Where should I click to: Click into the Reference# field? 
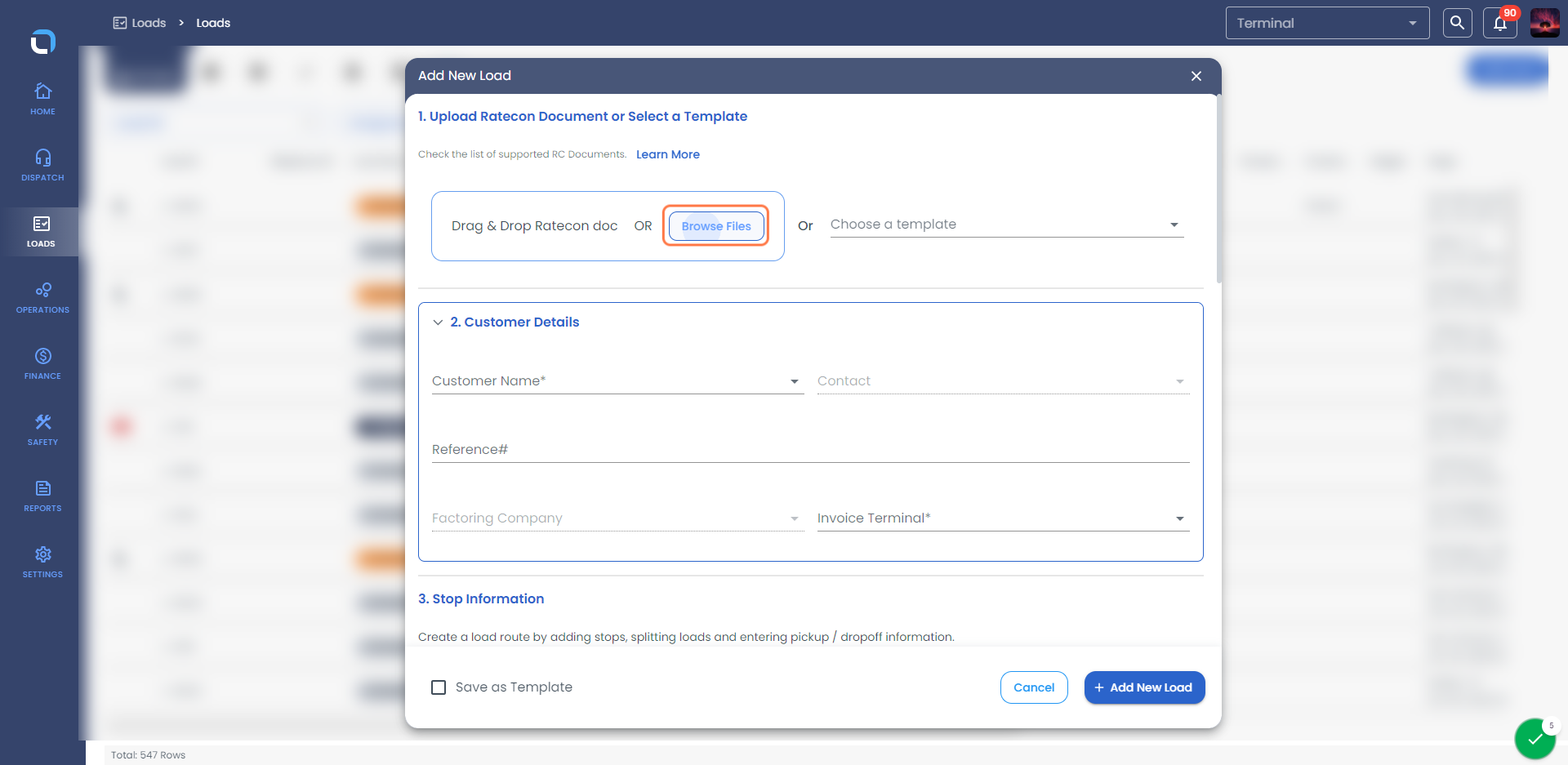(810, 450)
